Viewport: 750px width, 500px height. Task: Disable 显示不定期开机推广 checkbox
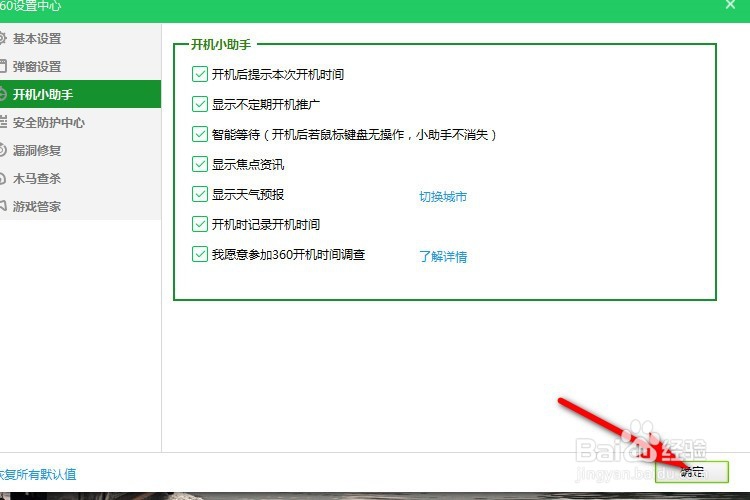(x=199, y=104)
